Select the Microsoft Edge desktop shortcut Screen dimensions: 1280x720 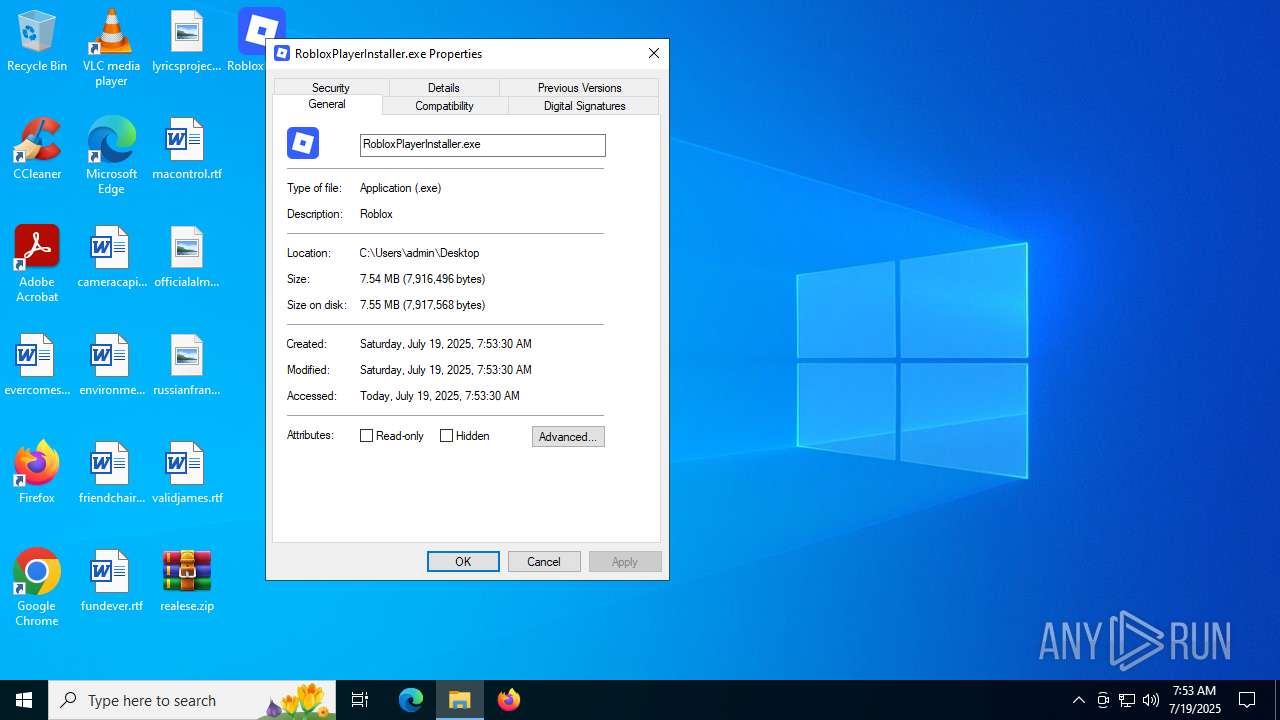[x=111, y=155]
